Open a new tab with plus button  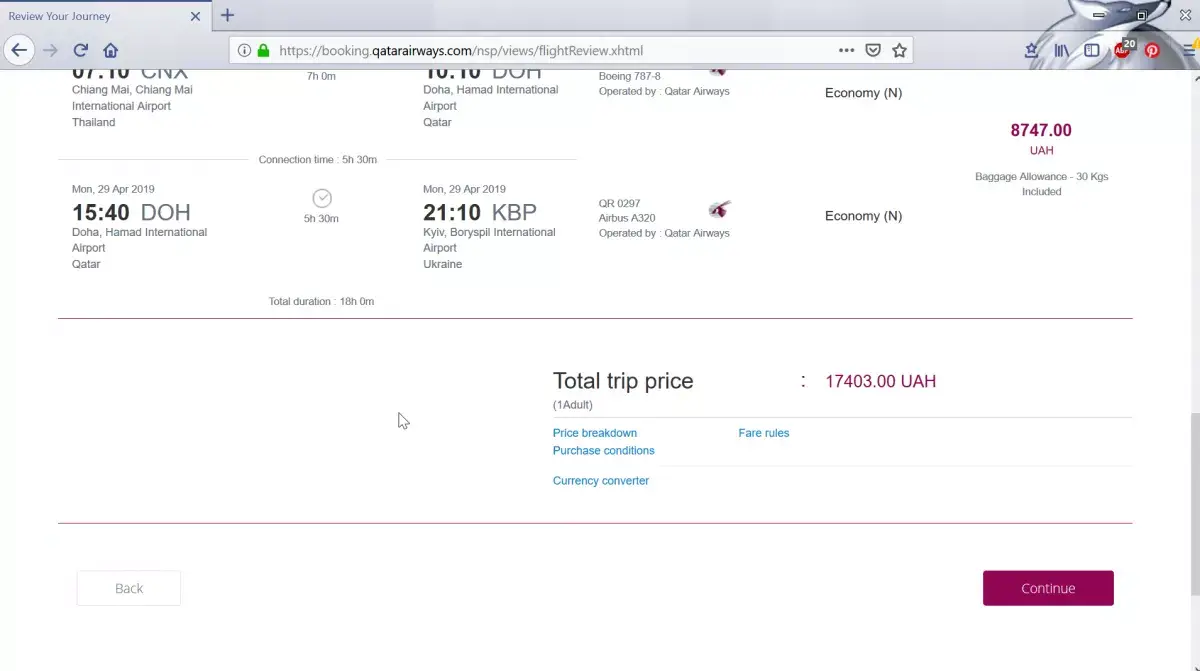tap(227, 15)
